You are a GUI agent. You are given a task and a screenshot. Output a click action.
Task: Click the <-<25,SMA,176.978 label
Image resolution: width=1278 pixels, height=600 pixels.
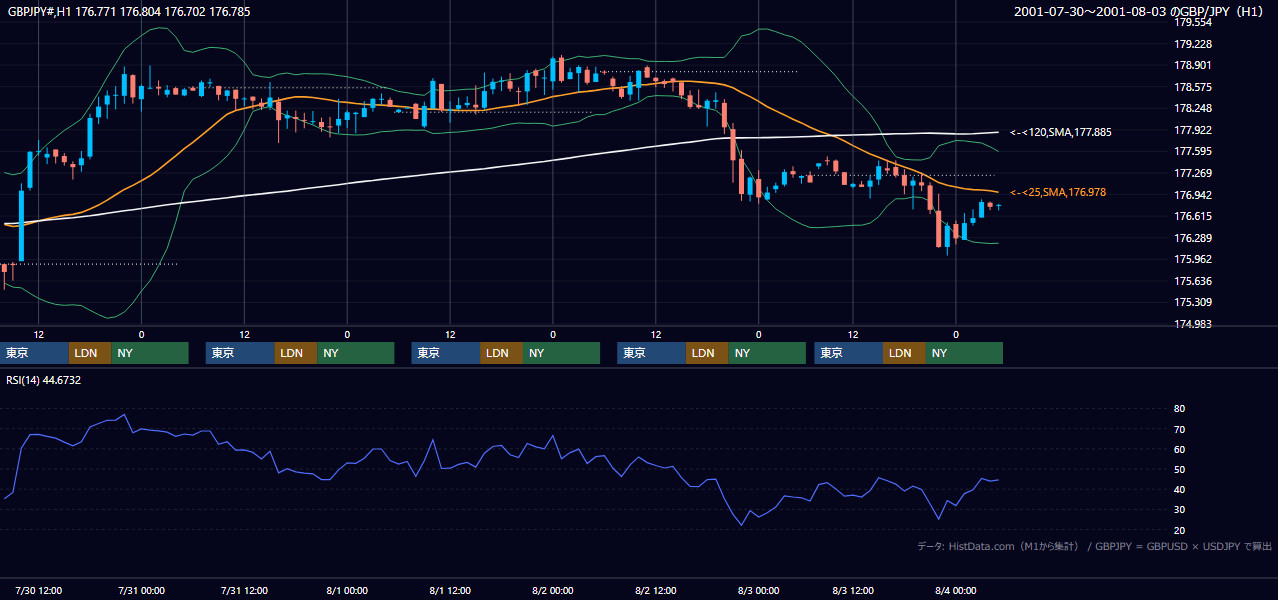[1058, 192]
